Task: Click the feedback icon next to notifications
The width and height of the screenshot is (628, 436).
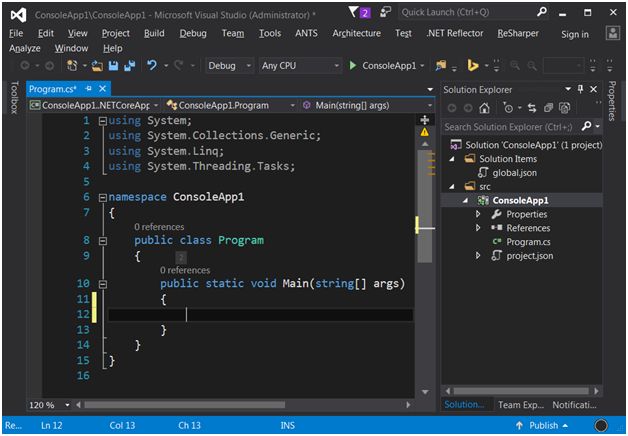Action: [385, 12]
